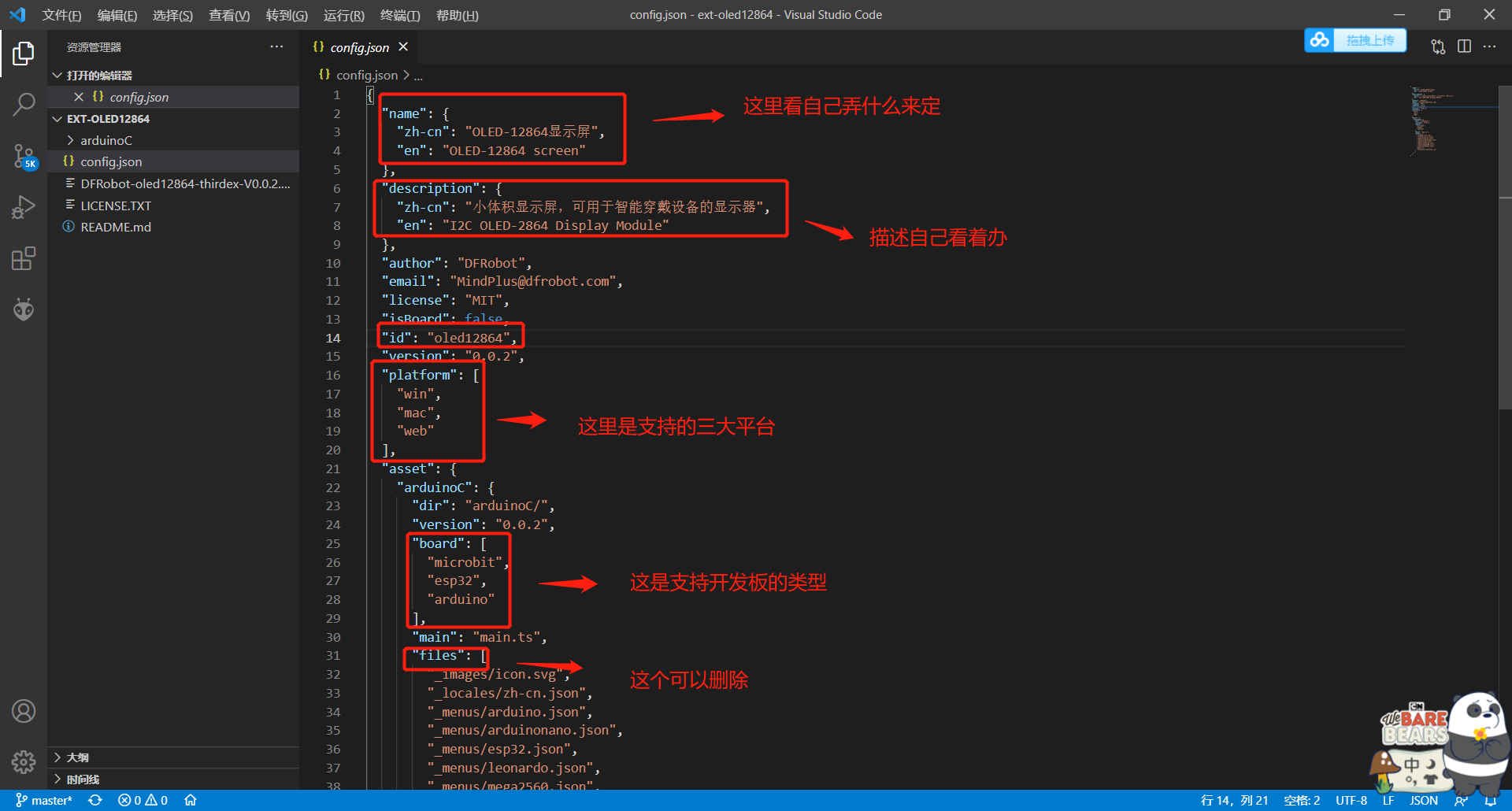This screenshot has width=1512, height=811.
Task: Close config.json in open editors list
Action: coord(78,97)
